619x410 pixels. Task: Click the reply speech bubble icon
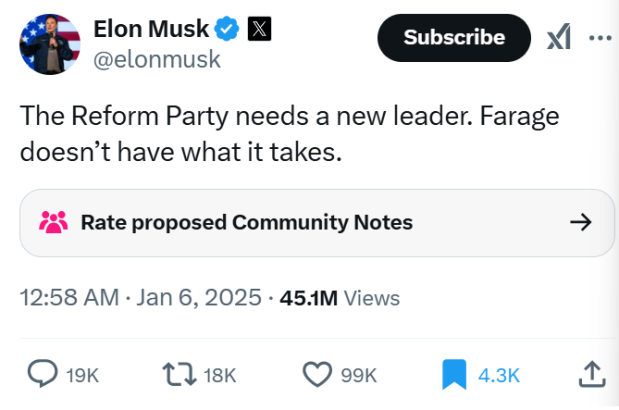pos(40,374)
